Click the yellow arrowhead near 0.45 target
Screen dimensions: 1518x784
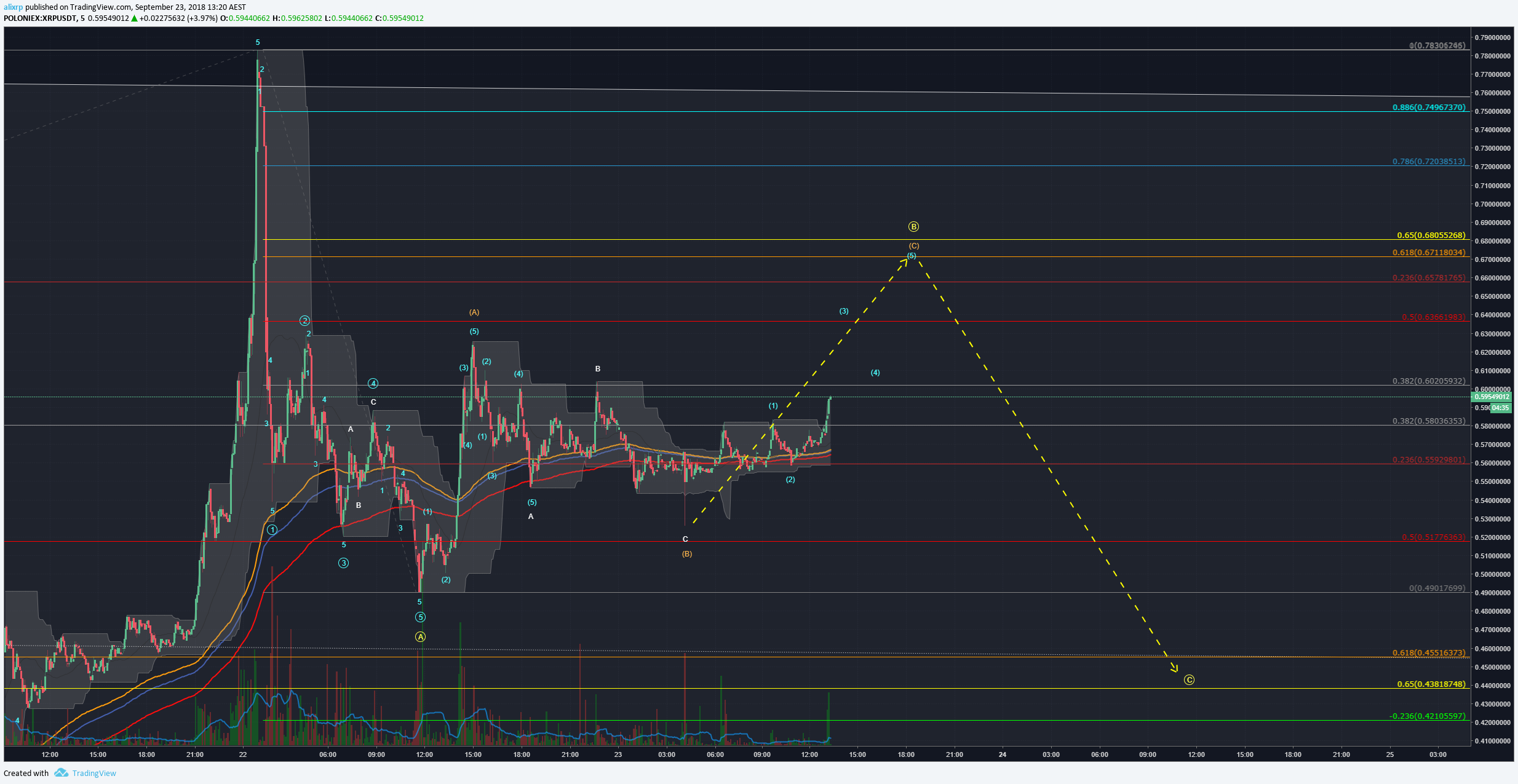point(1174,668)
